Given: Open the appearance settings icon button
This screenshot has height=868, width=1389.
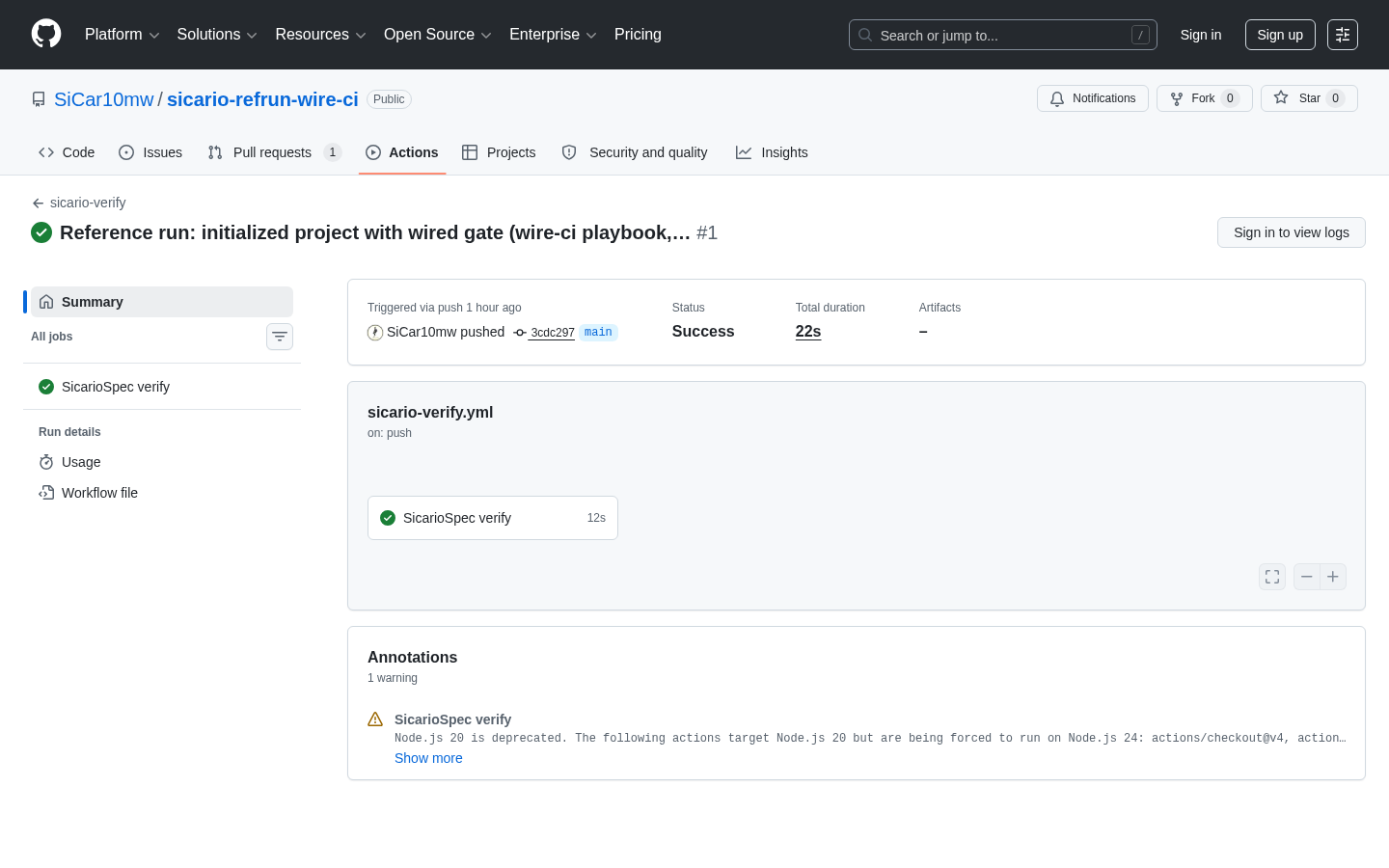Looking at the screenshot, I should (1342, 35).
